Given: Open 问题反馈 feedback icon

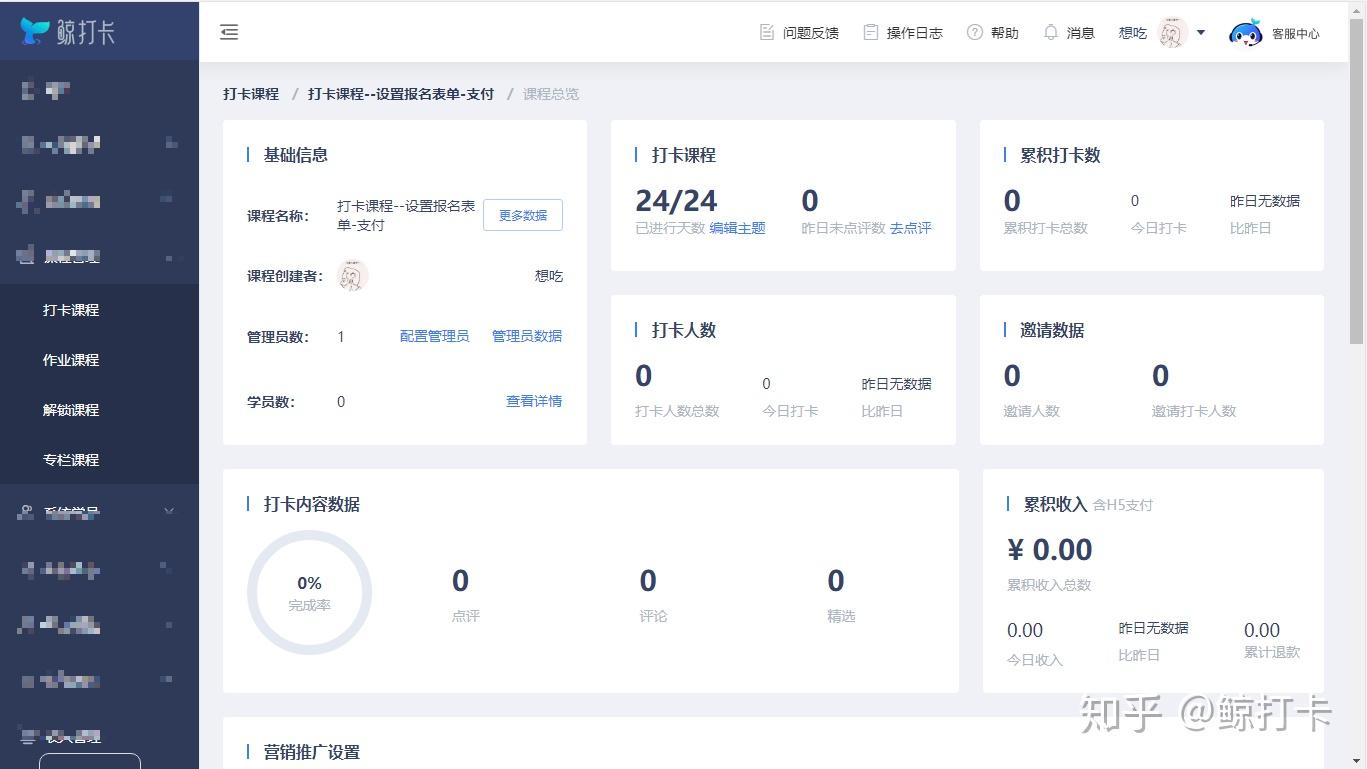Looking at the screenshot, I should 767,33.
